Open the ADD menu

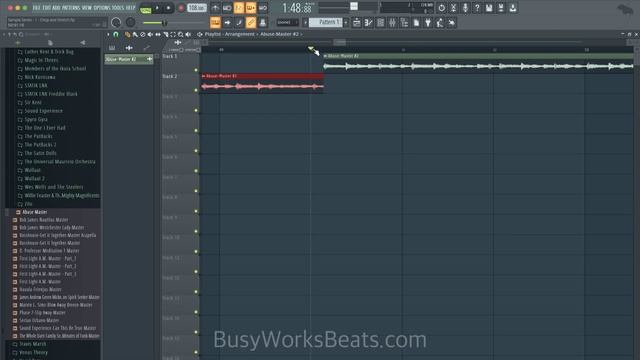point(56,8)
